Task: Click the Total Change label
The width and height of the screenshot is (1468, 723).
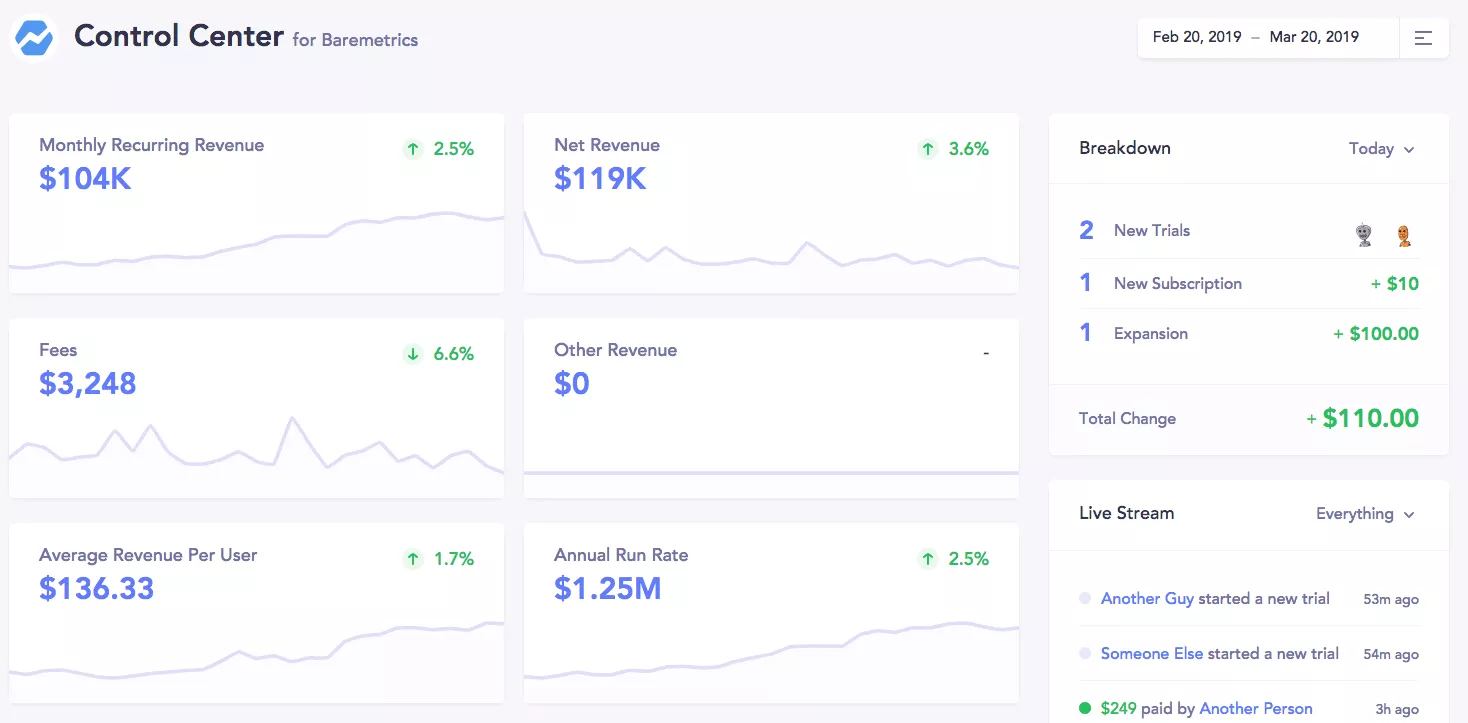Action: coord(1127,419)
